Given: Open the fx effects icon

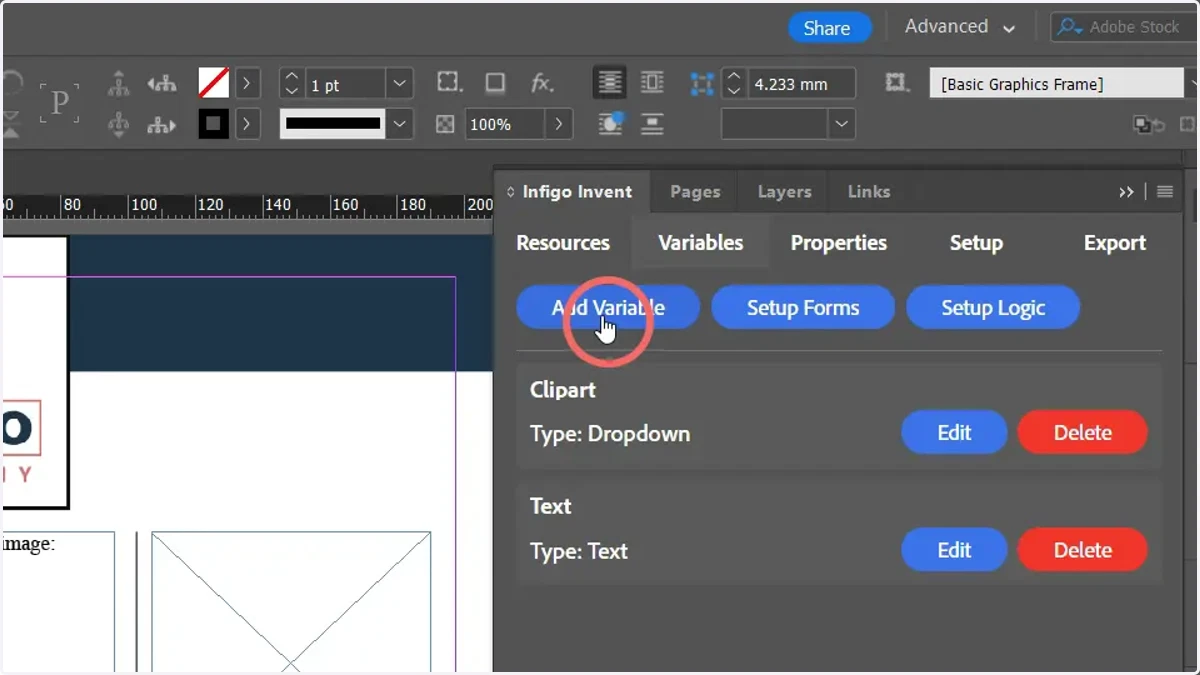Looking at the screenshot, I should click(x=542, y=83).
